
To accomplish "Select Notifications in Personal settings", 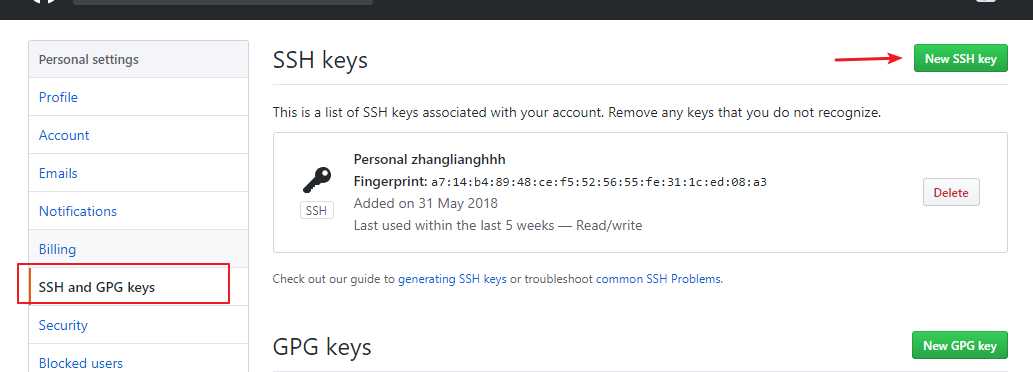I will click(x=78, y=211).
